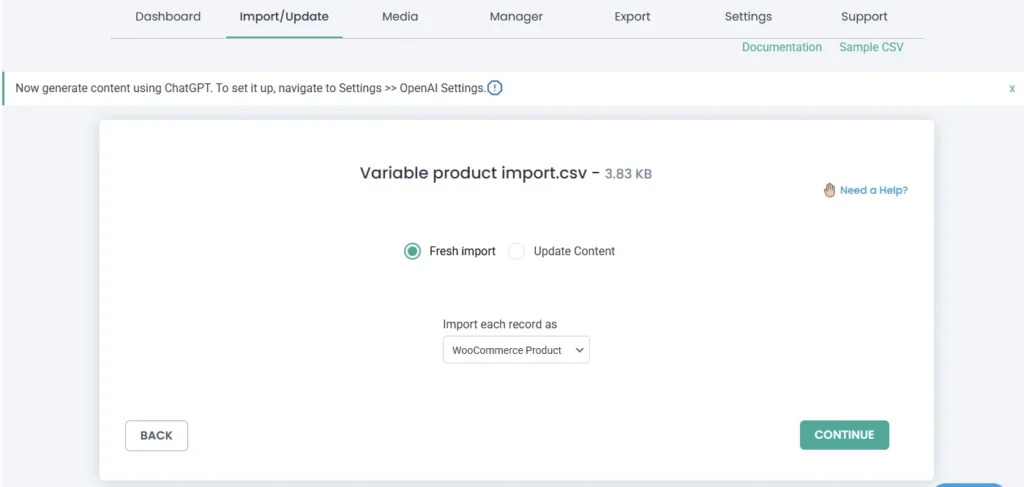Open the Dashboard tab
This screenshot has height=487, width=1024.
tap(168, 17)
